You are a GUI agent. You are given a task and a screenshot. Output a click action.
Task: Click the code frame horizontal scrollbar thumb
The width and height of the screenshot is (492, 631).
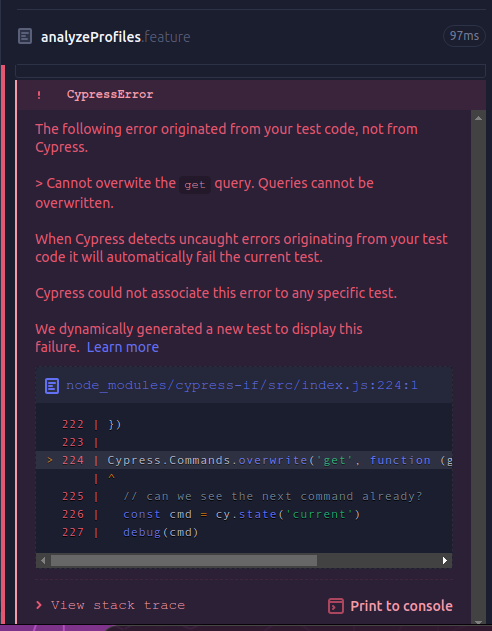184,561
